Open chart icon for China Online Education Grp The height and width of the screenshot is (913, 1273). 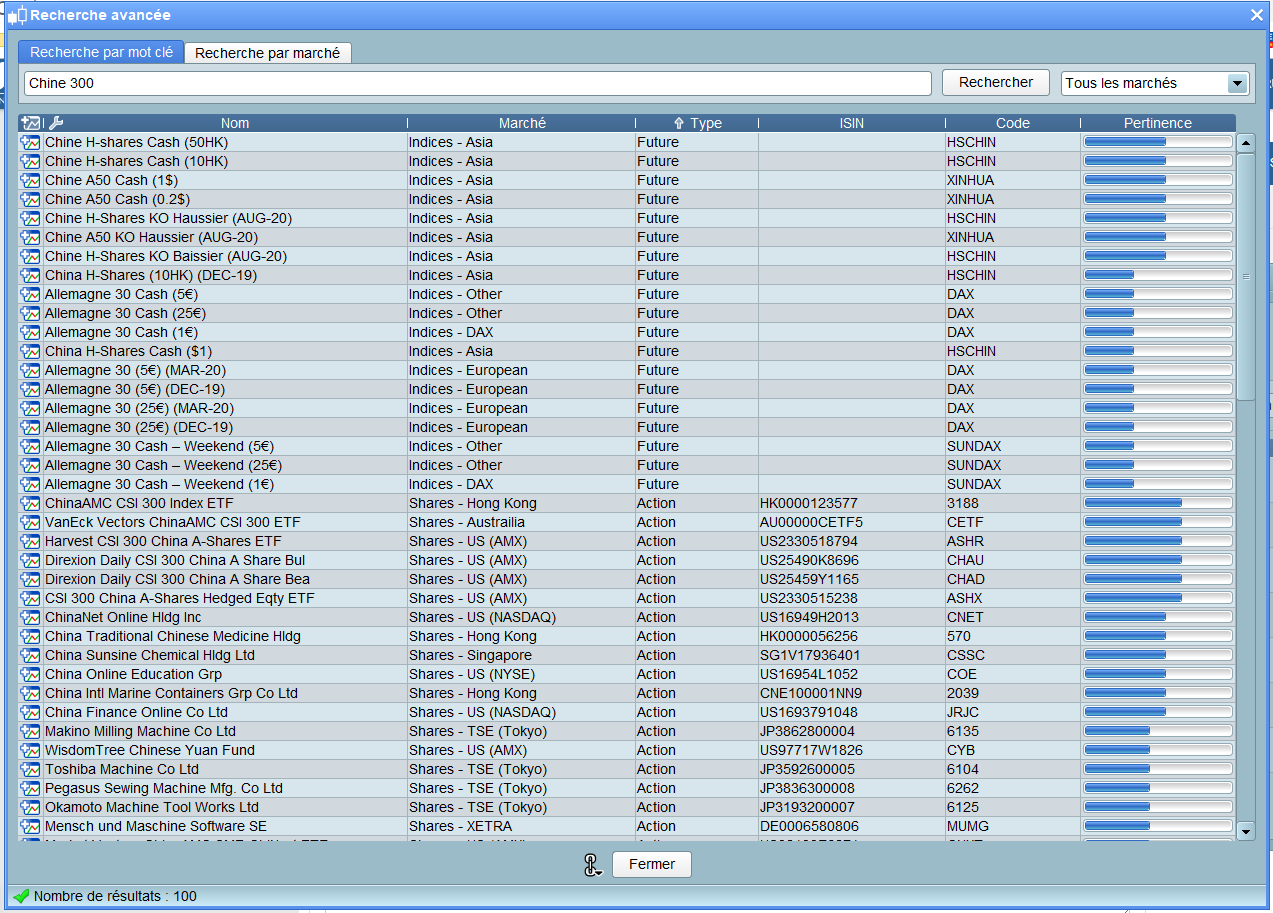pyautogui.click(x=30, y=674)
